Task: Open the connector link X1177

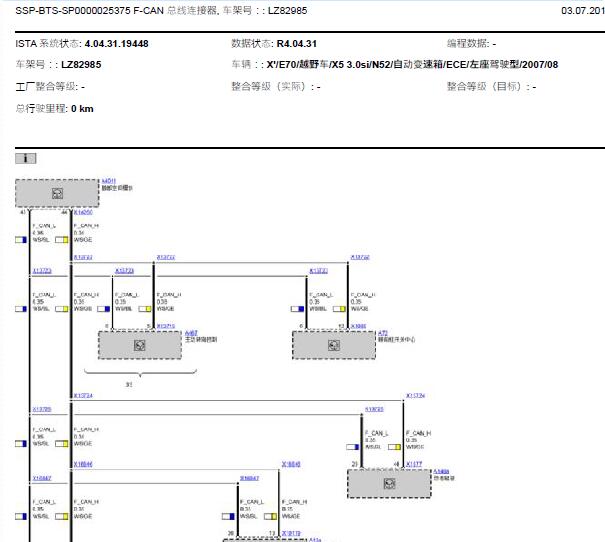Action: point(414,464)
